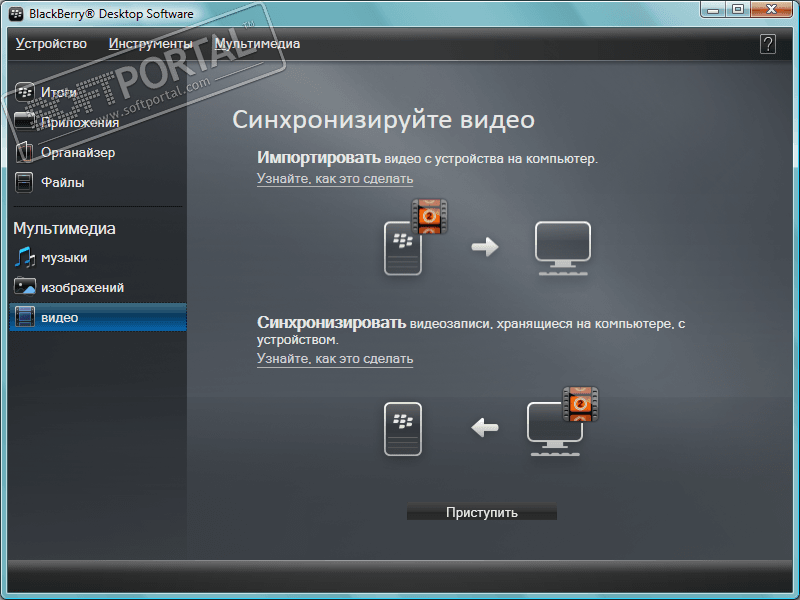Click the Приложения sidebar icon
The image size is (800, 600).
24,122
